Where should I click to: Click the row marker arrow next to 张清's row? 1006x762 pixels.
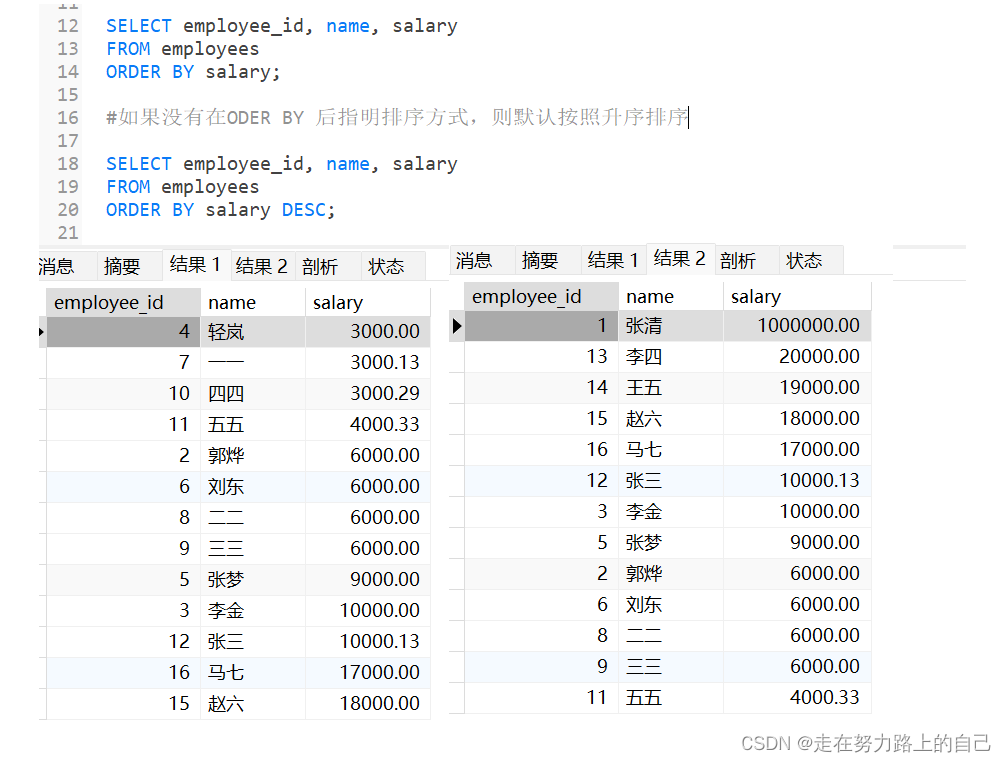pos(457,325)
